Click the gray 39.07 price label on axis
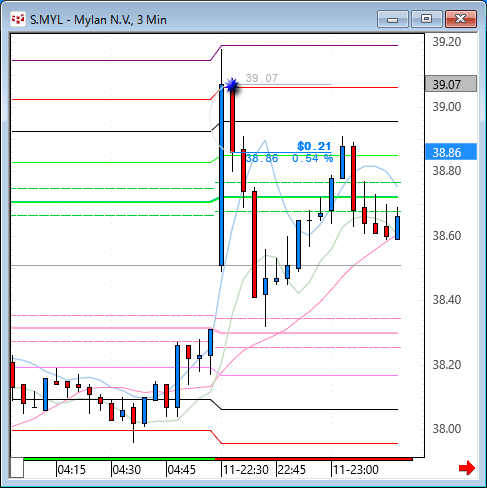Screen dimensions: 487x488 451,84
